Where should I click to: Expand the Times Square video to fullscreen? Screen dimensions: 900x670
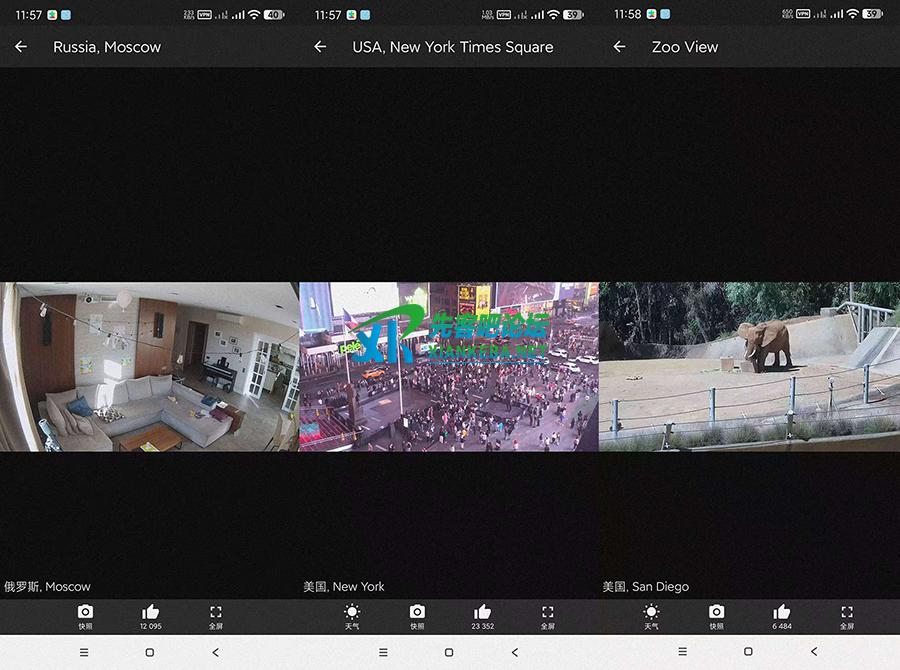[547, 615]
